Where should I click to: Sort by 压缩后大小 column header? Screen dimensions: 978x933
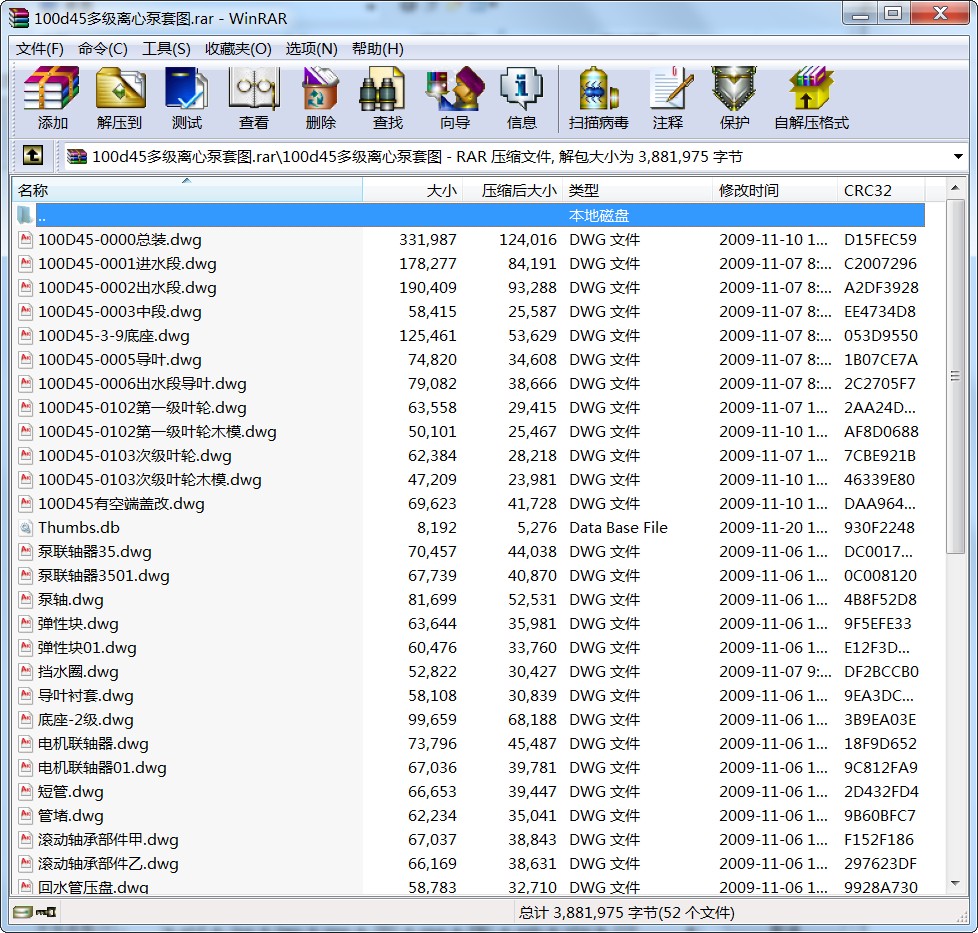click(512, 190)
